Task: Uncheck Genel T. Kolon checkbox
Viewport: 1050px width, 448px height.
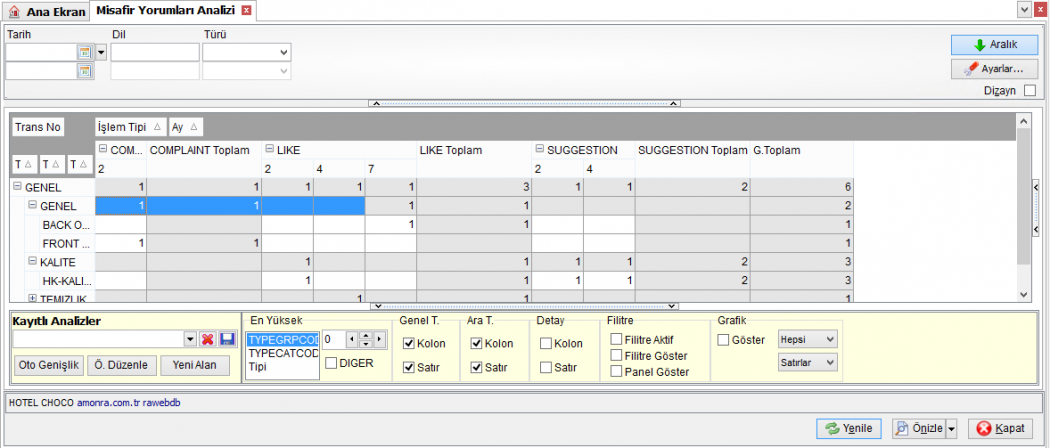Action: click(408, 344)
